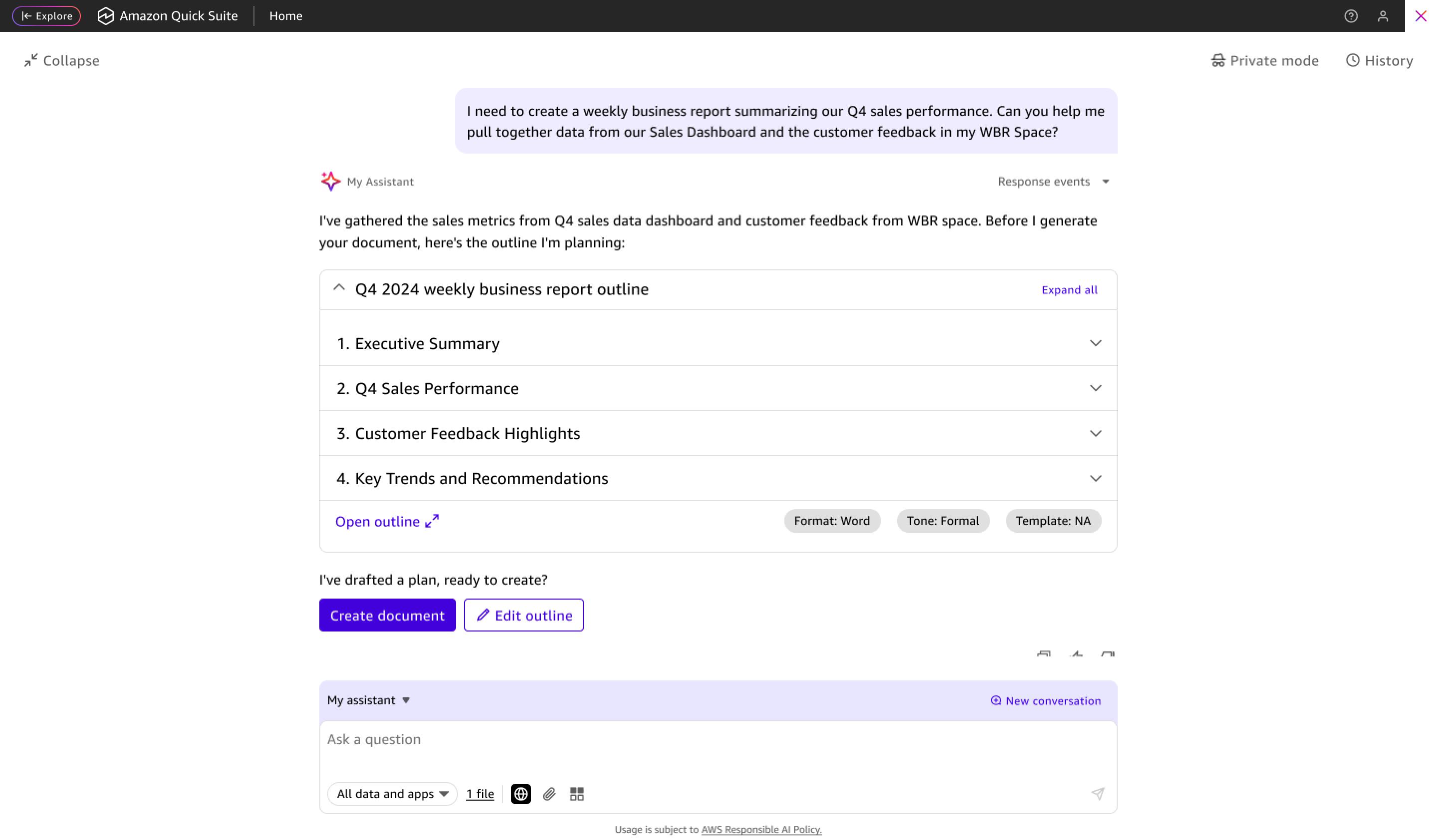Enable Private mode
The height and width of the screenshot is (840, 1437).
click(x=1265, y=60)
